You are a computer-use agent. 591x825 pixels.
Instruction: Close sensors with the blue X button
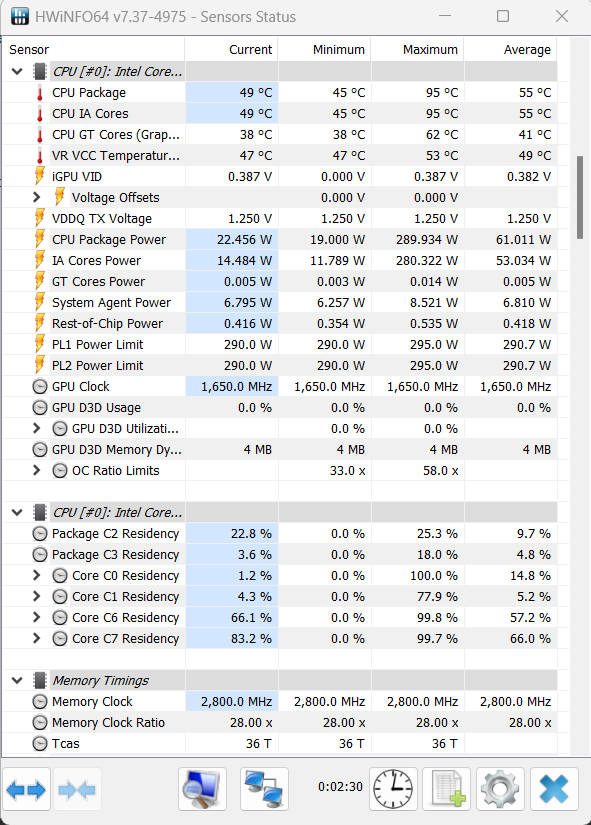tap(554, 789)
